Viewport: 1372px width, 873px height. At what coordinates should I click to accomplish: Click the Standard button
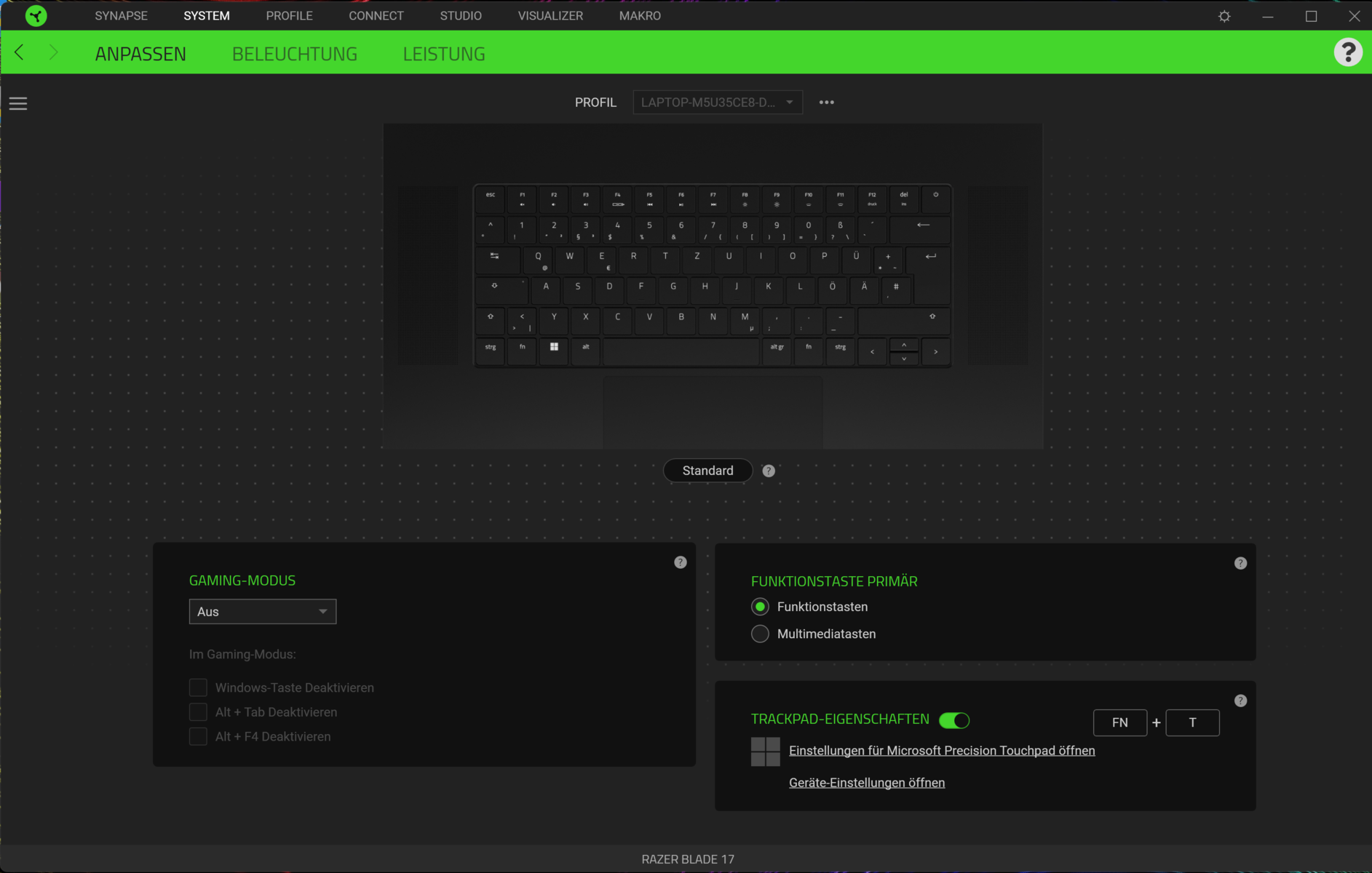pos(707,471)
